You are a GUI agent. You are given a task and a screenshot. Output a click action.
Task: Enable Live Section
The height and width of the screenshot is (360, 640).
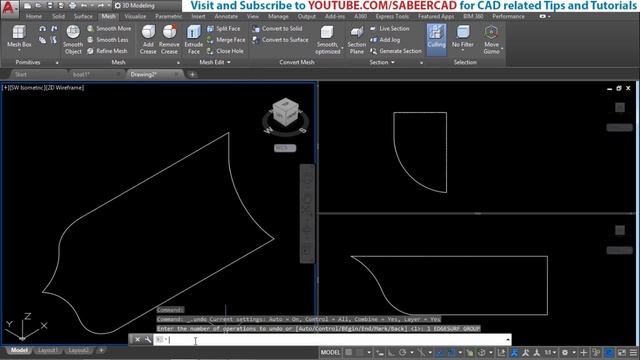390,29
